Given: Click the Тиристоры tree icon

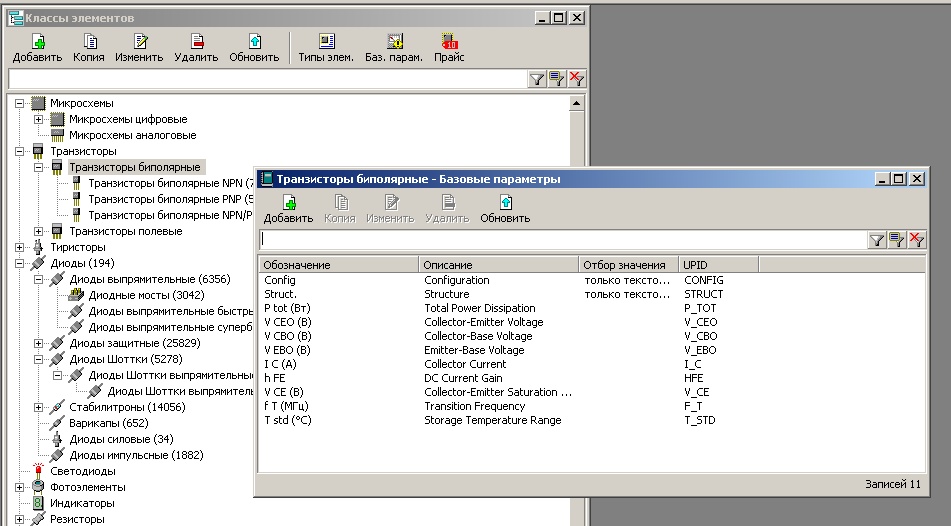Looking at the screenshot, I should (38, 247).
